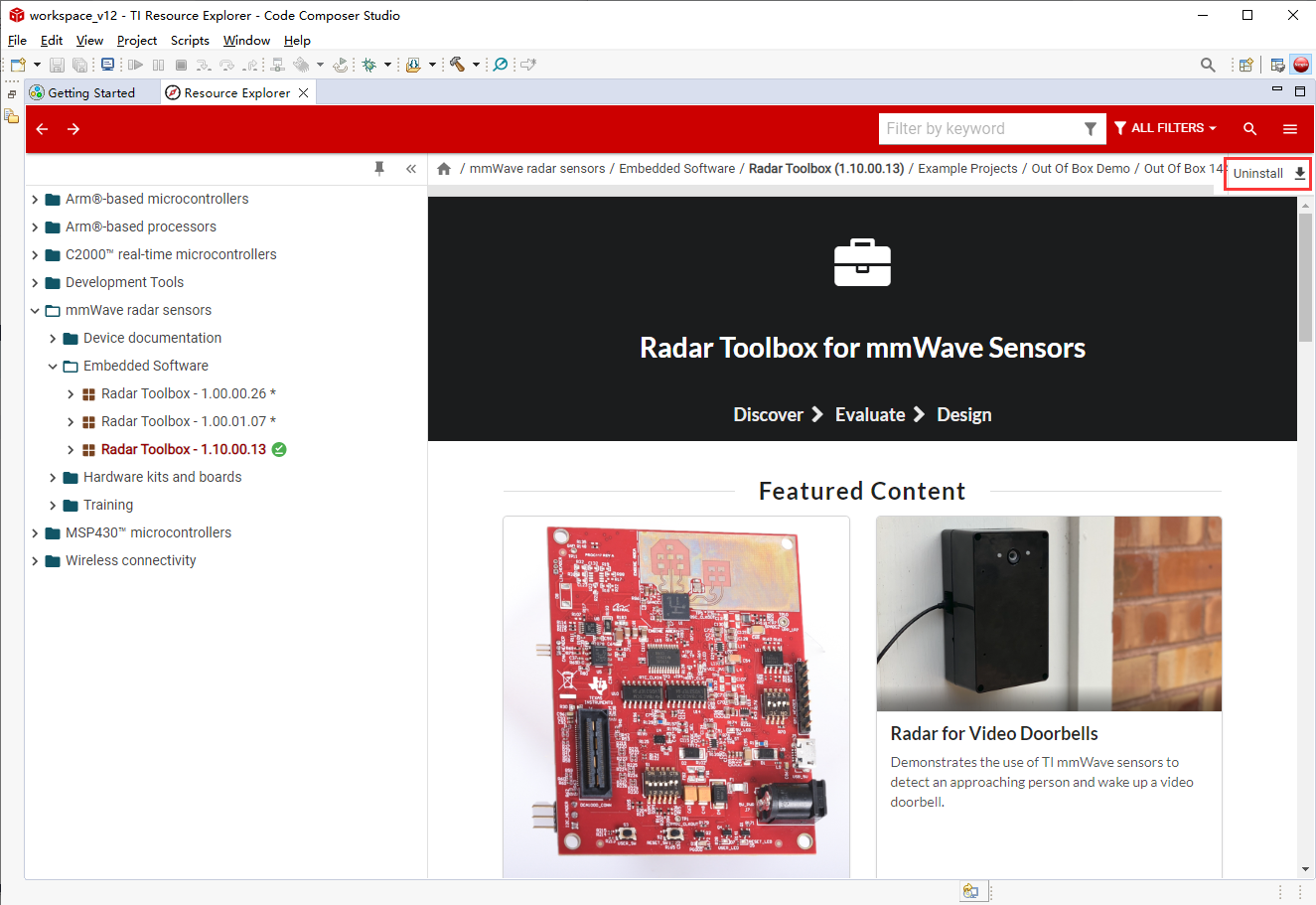Image resolution: width=1316 pixels, height=905 pixels.
Task: Click the Suspend debug toolbar icon
Action: click(x=159, y=65)
